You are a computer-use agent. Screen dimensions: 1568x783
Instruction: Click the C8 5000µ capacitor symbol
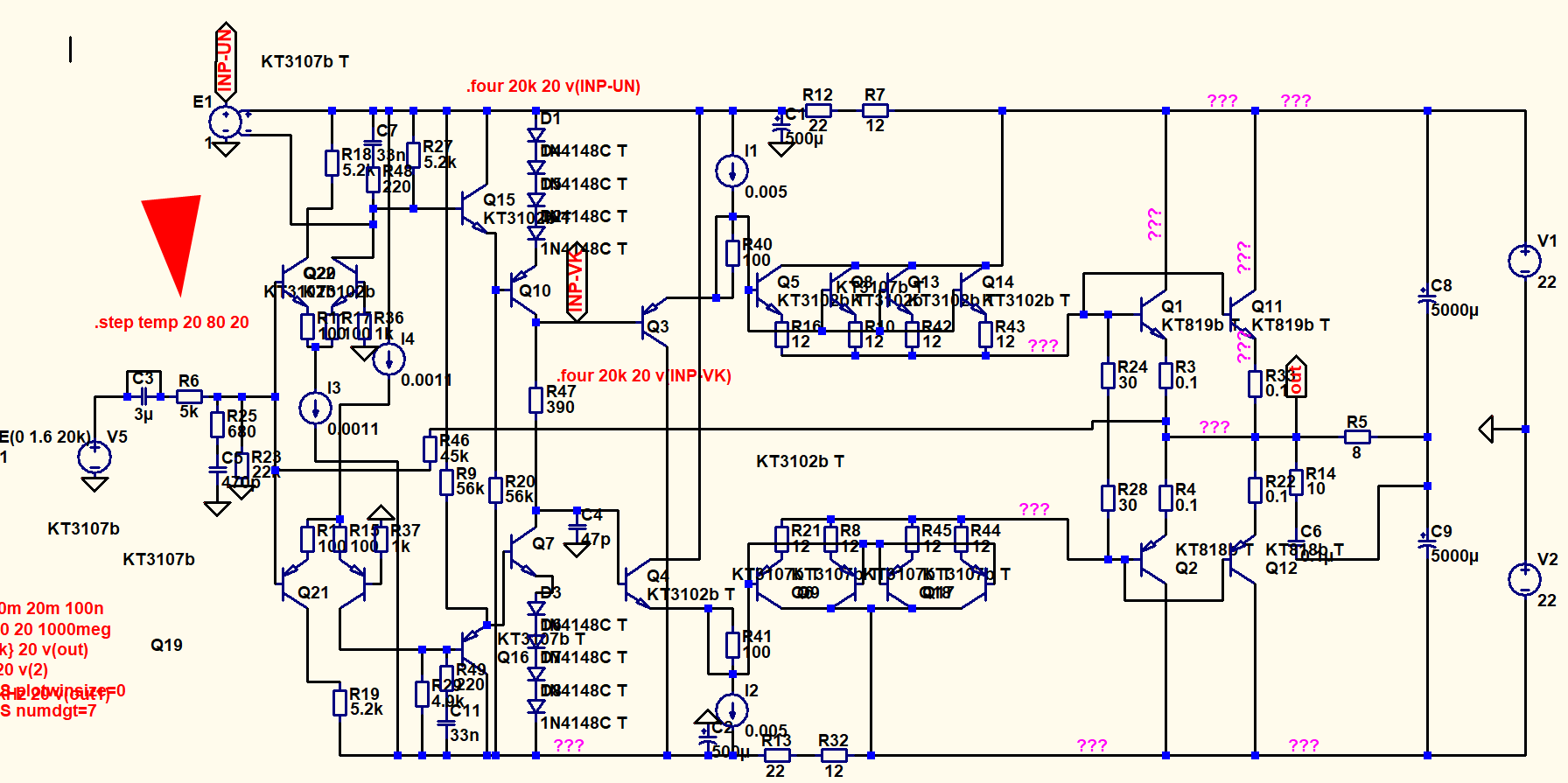(x=1427, y=297)
